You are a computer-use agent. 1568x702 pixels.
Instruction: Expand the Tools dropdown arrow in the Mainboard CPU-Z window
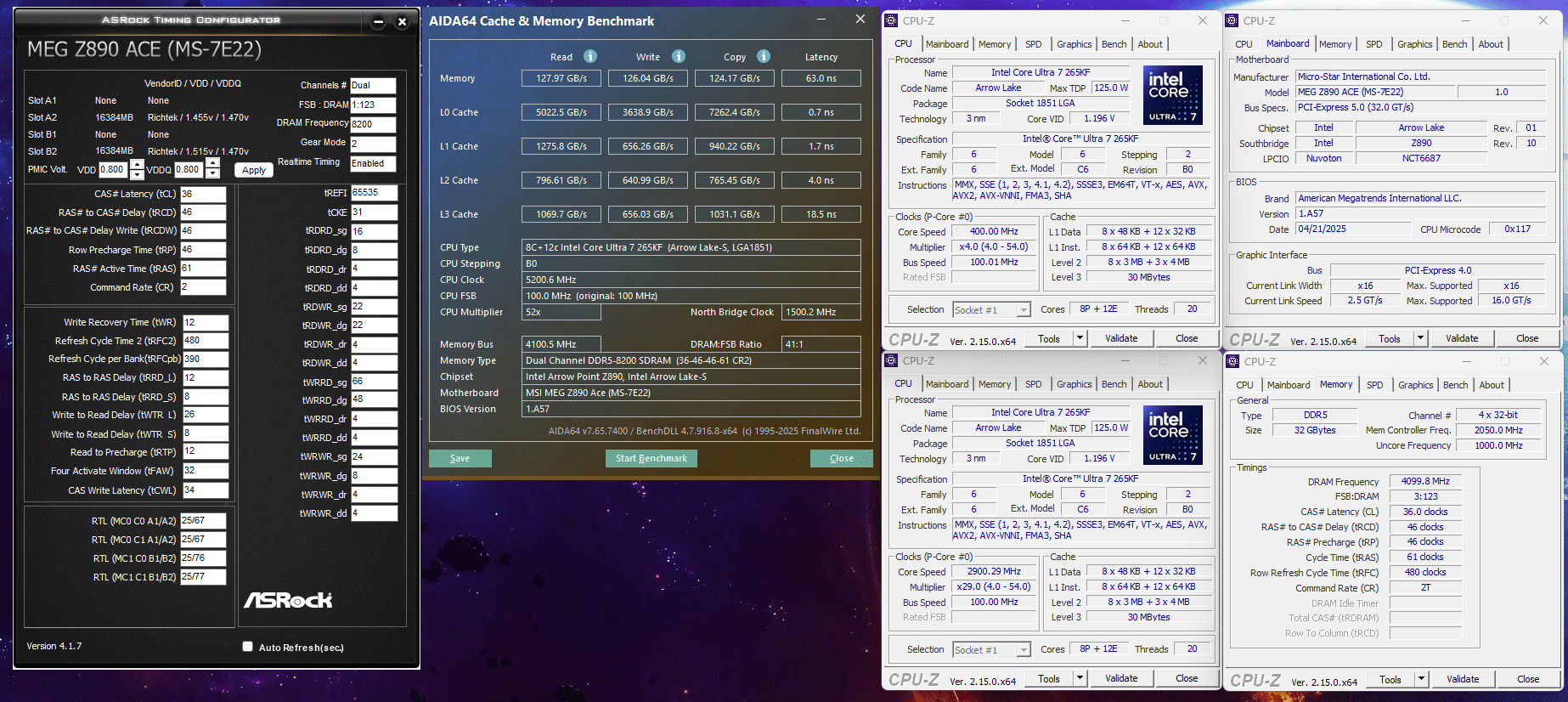point(1420,338)
